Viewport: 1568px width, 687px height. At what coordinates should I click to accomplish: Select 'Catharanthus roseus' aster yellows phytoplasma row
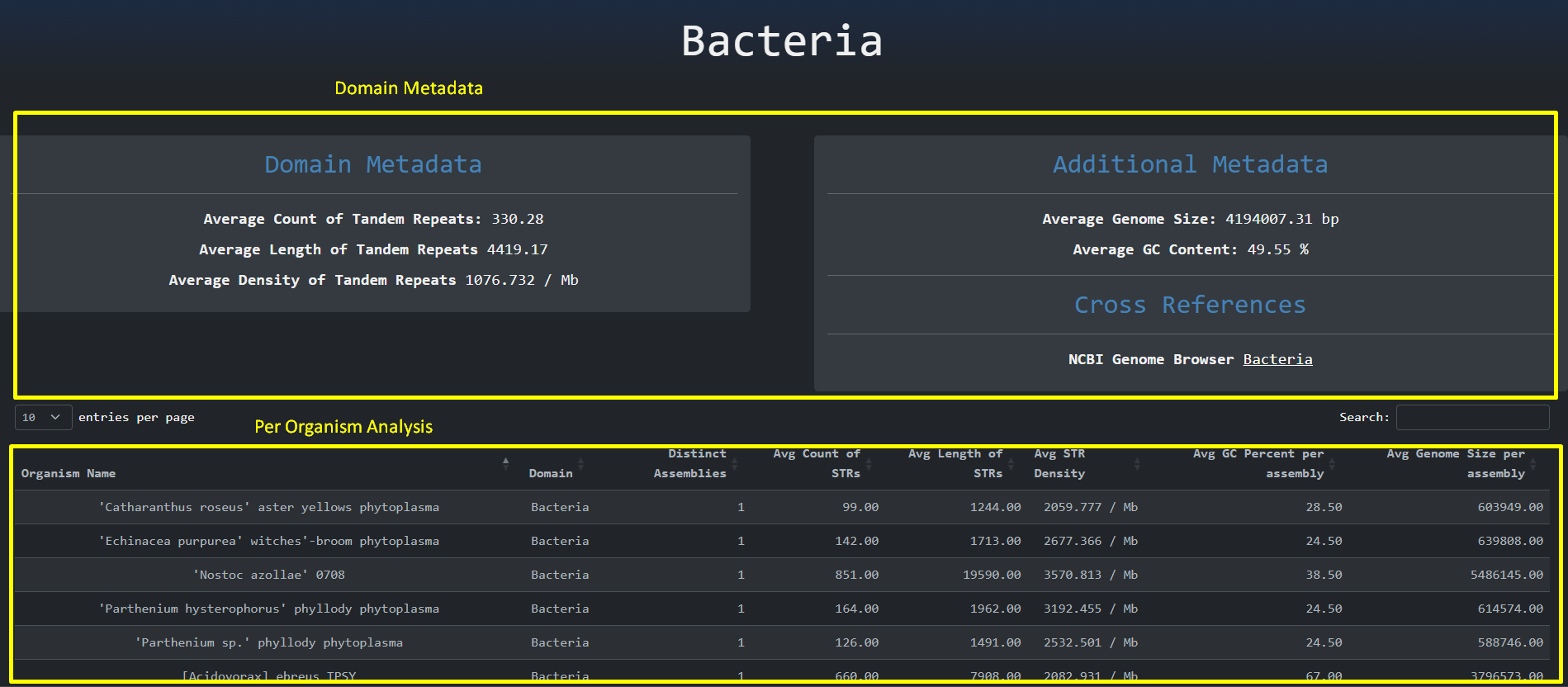(268, 507)
